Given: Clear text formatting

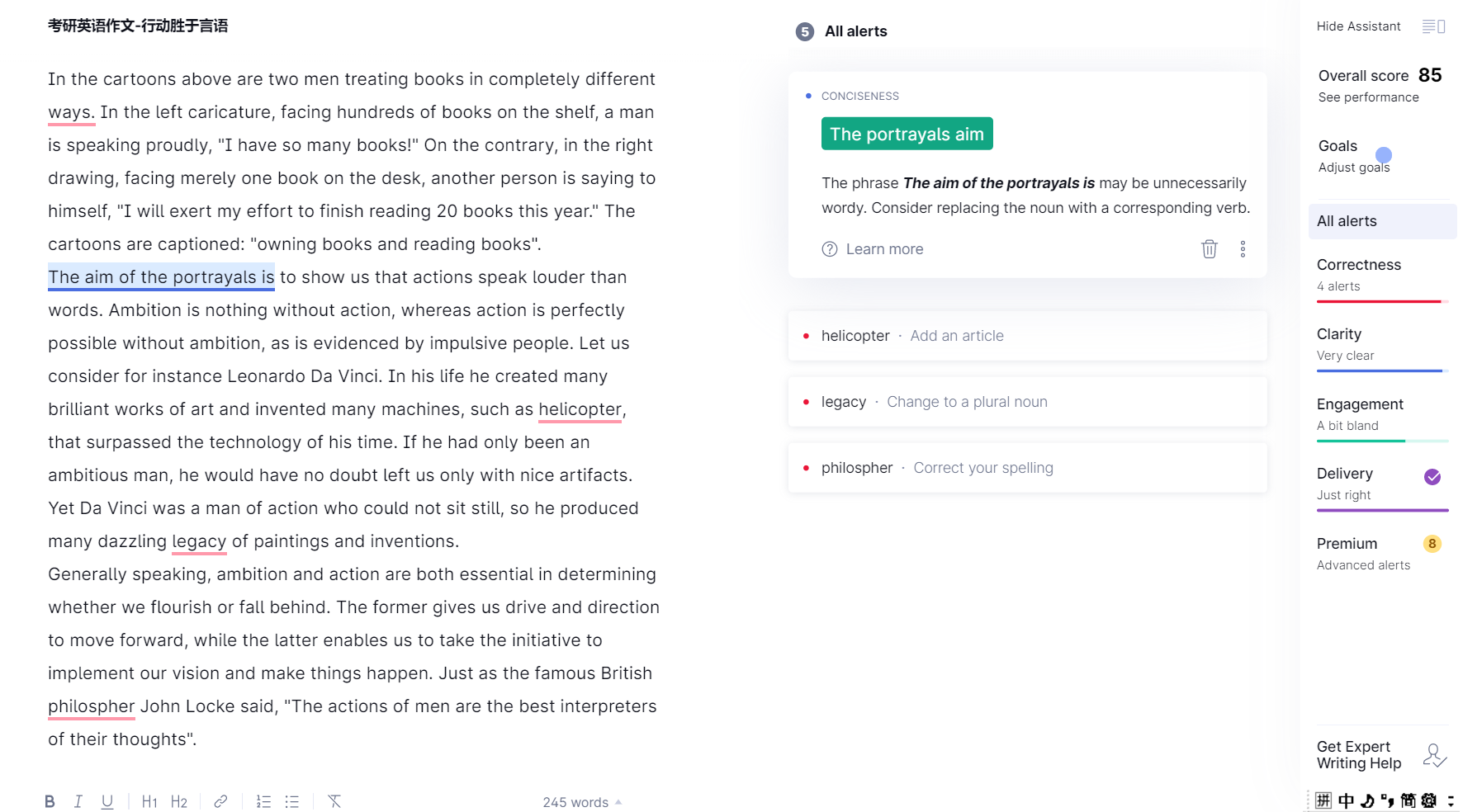Looking at the screenshot, I should click(x=334, y=801).
